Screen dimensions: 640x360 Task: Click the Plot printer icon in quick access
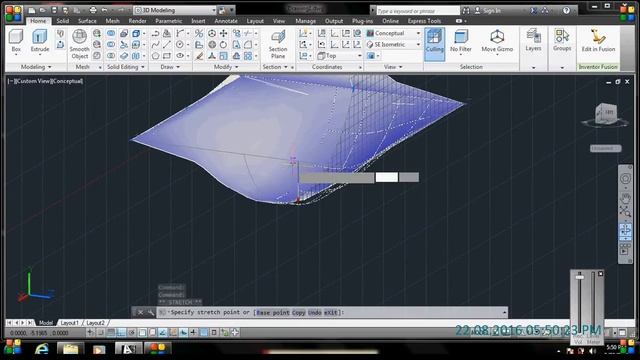tap(93, 10)
